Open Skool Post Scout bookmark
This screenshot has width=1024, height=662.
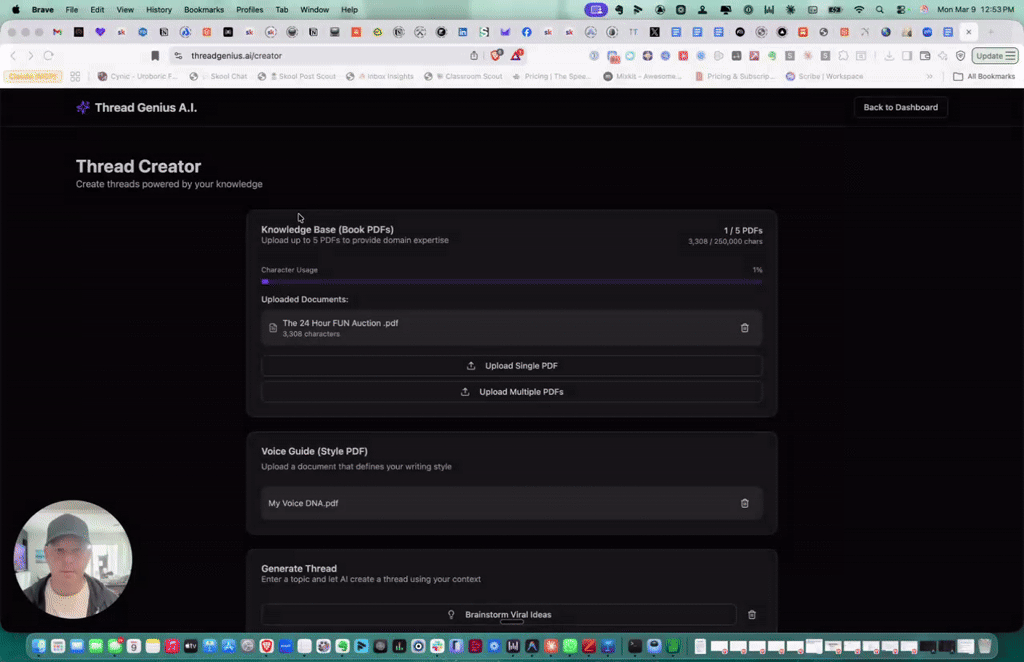pos(296,76)
